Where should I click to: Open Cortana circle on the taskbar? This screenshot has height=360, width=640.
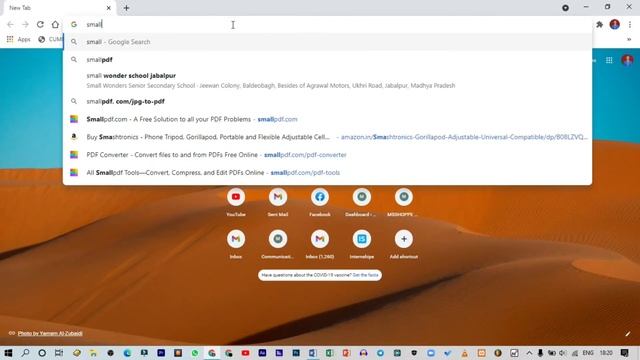click(42, 353)
